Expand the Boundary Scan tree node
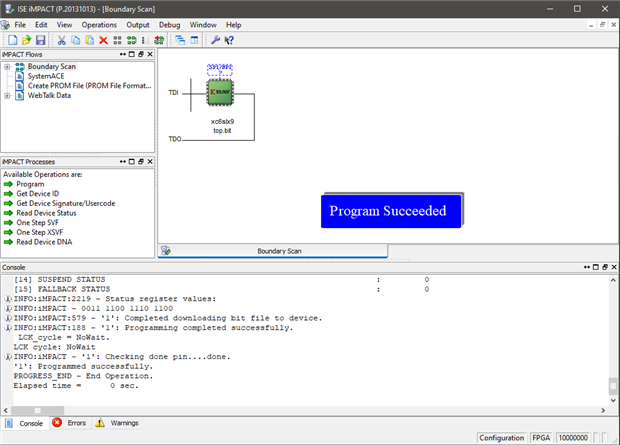Viewport: 620px width, 445px height. 7,66
